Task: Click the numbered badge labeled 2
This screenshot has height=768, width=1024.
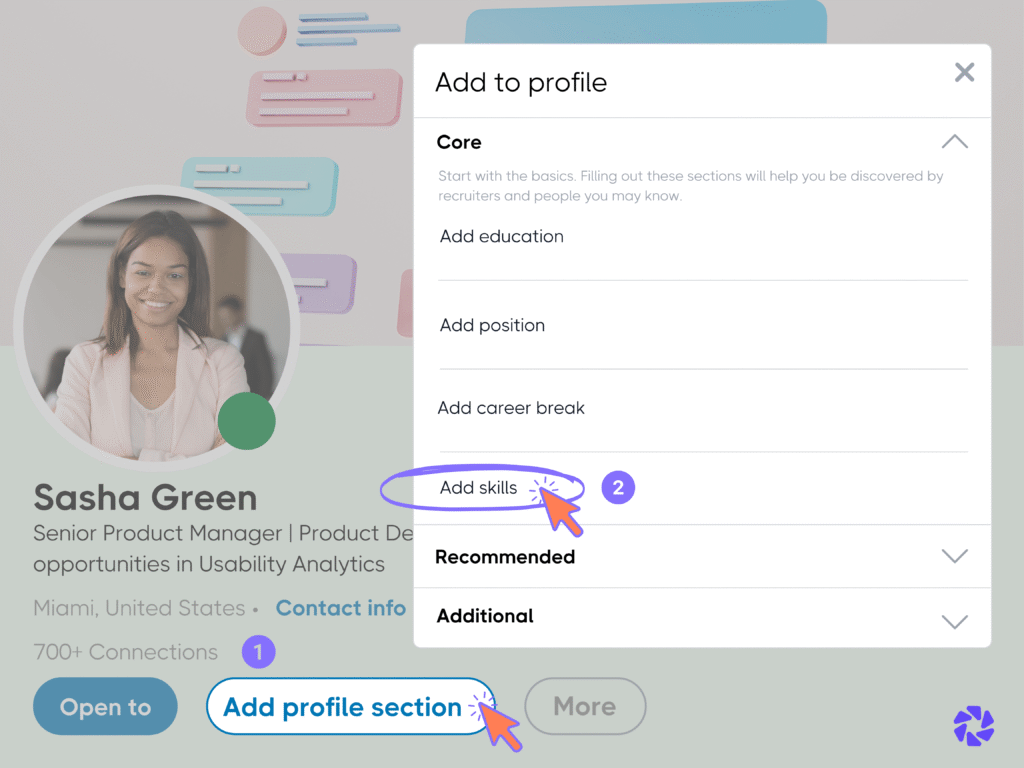Action: click(x=617, y=487)
